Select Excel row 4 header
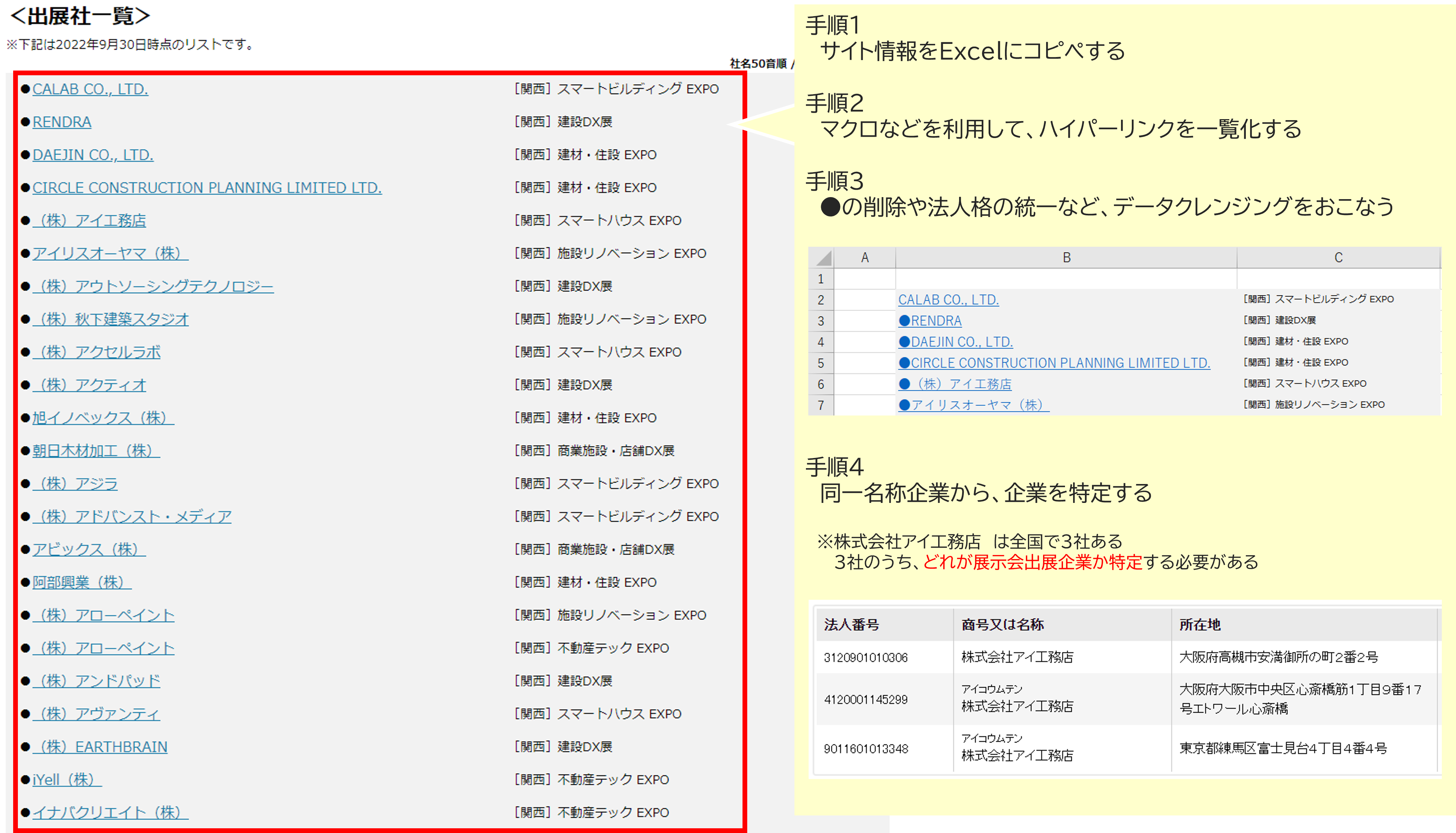This screenshot has height=833, width=1456. click(821, 342)
